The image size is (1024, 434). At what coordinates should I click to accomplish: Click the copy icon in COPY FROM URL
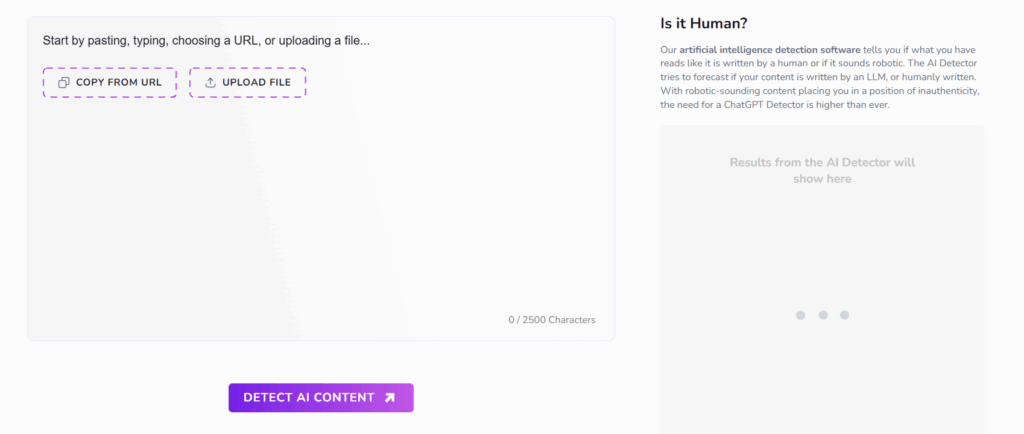point(63,83)
